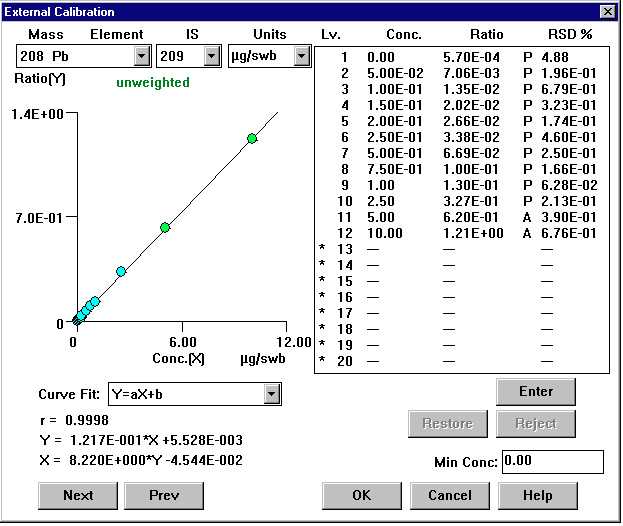Viewport: 623px width, 526px height.
Task: Click the Enter button
Action: click(536, 391)
